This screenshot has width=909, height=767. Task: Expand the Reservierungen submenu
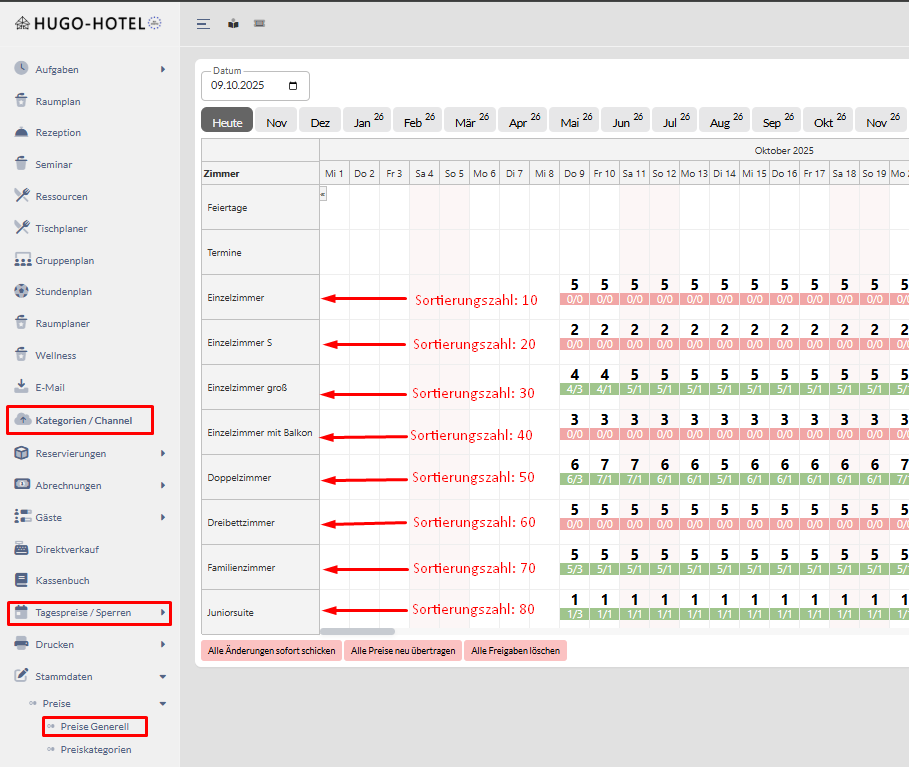pos(163,454)
